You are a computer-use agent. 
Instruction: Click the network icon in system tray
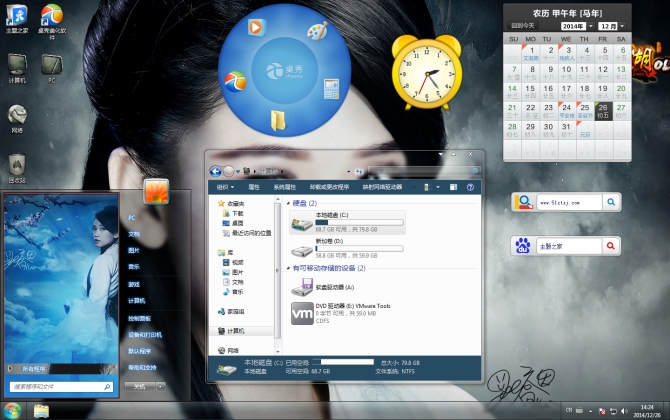tap(613, 411)
